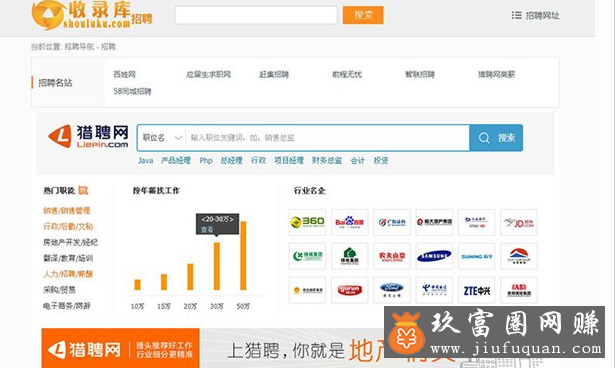Image resolution: width=615 pixels, height=368 pixels.
Task: Open the orange icon next to 热门职能
Action: (83, 190)
